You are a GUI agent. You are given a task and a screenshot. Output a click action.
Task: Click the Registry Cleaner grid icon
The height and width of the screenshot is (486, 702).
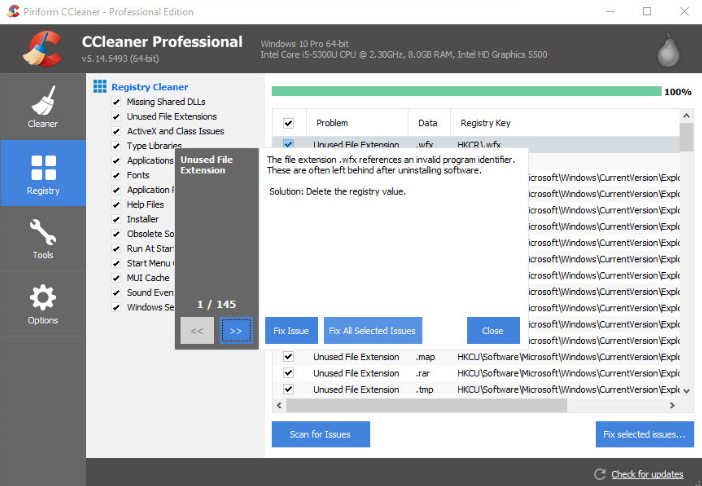(x=100, y=86)
